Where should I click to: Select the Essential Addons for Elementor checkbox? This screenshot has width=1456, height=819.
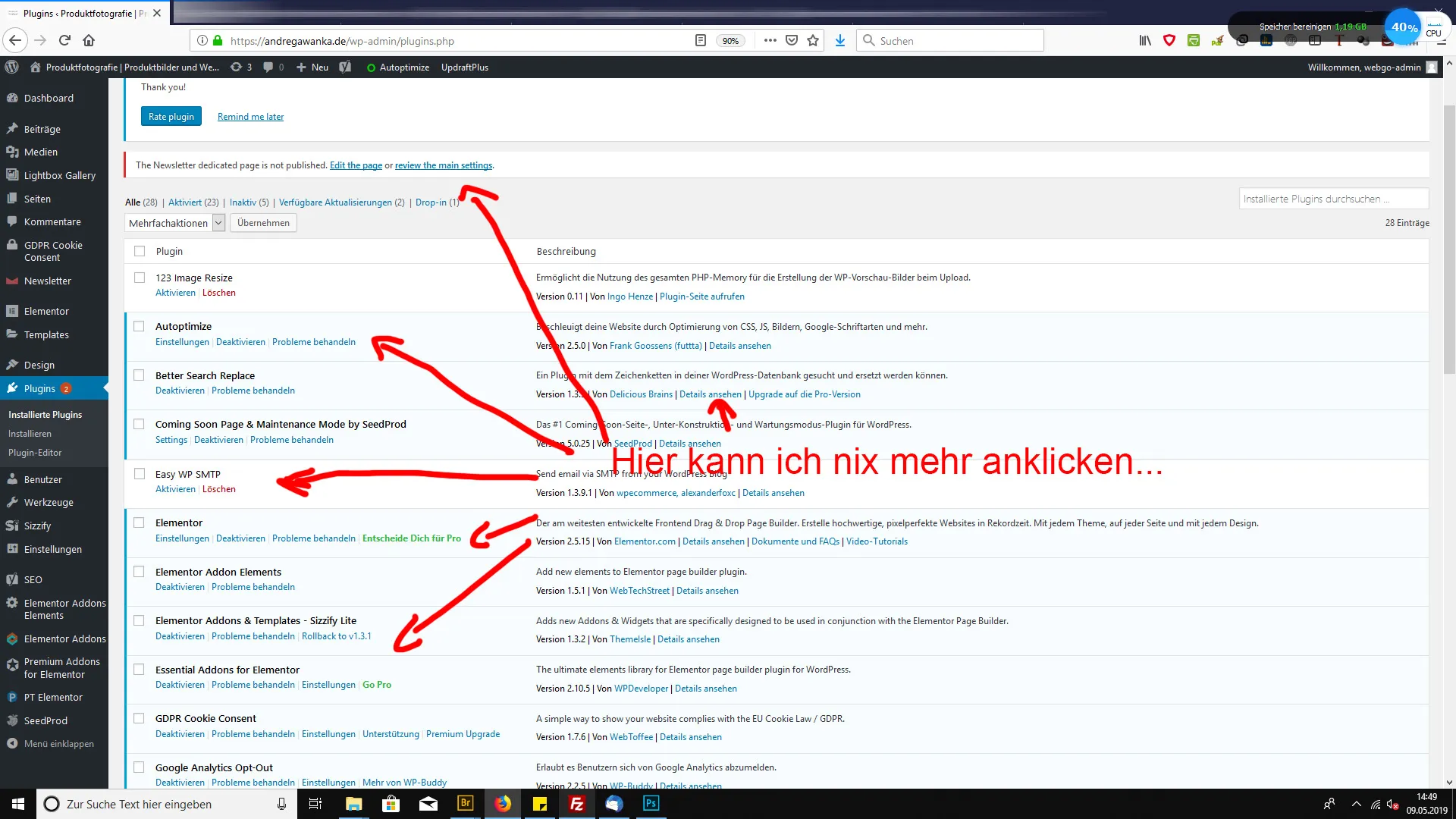pos(139,670)
